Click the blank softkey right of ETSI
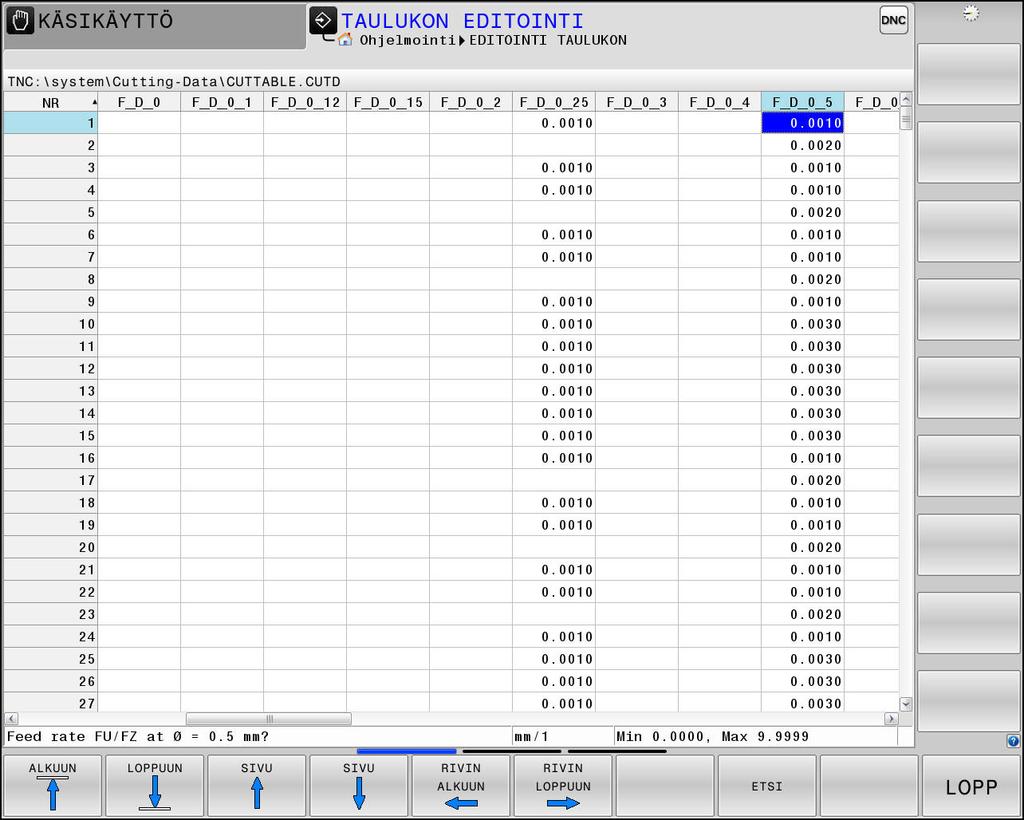Image resolution: width=1024 pixels, height=820 pixels. point(869,785)
